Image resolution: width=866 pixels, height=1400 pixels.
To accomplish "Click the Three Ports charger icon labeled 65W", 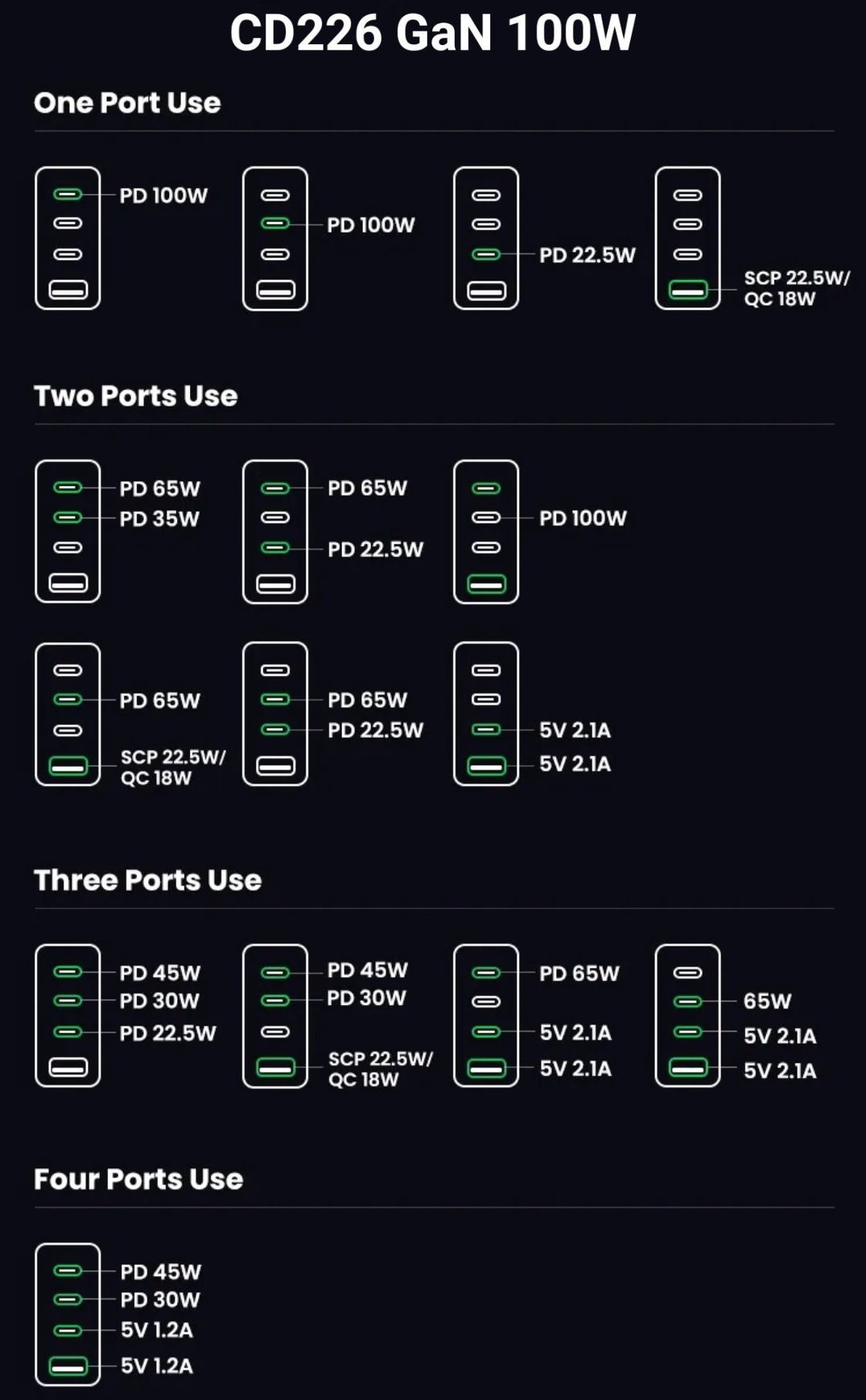I will coord(687,1015).
